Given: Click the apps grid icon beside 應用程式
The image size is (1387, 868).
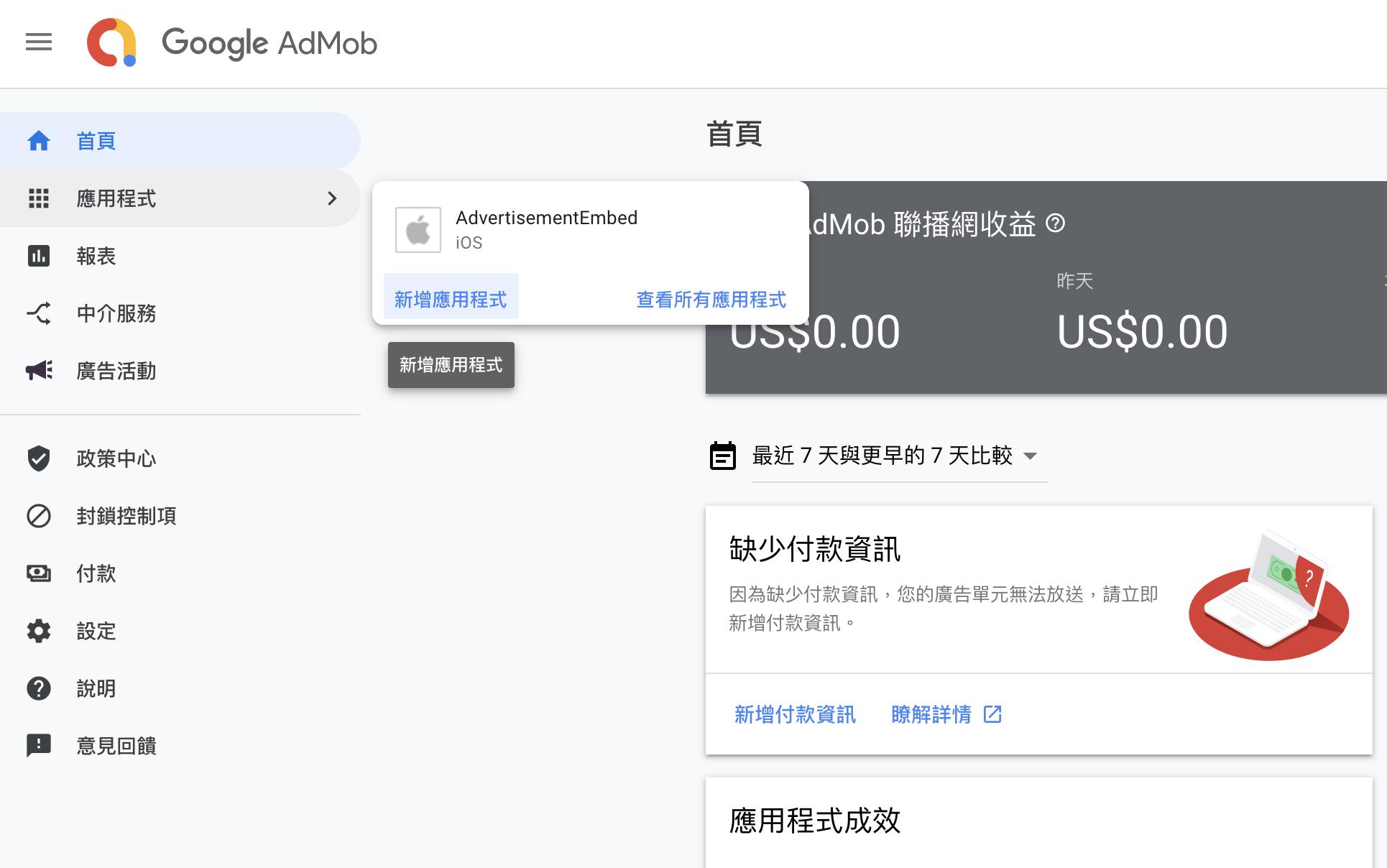Looking at the screenshot, I should 39,198.
